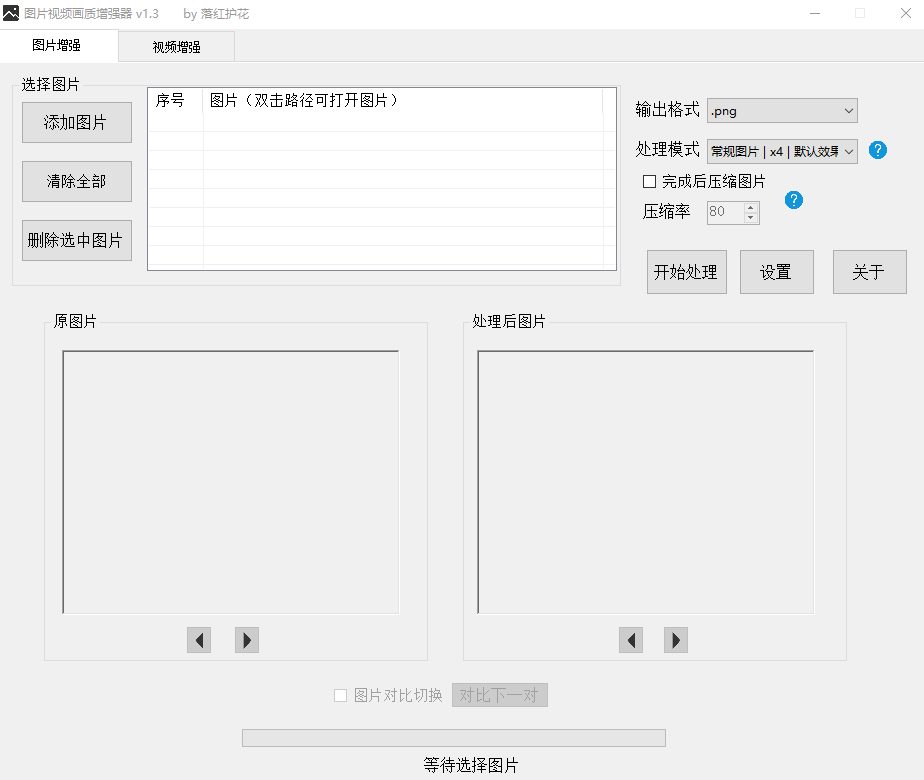Screen dimensions: 924x780
Task: Increase 压缩率 with the up spinner arrow
Action: pos(751,207)
